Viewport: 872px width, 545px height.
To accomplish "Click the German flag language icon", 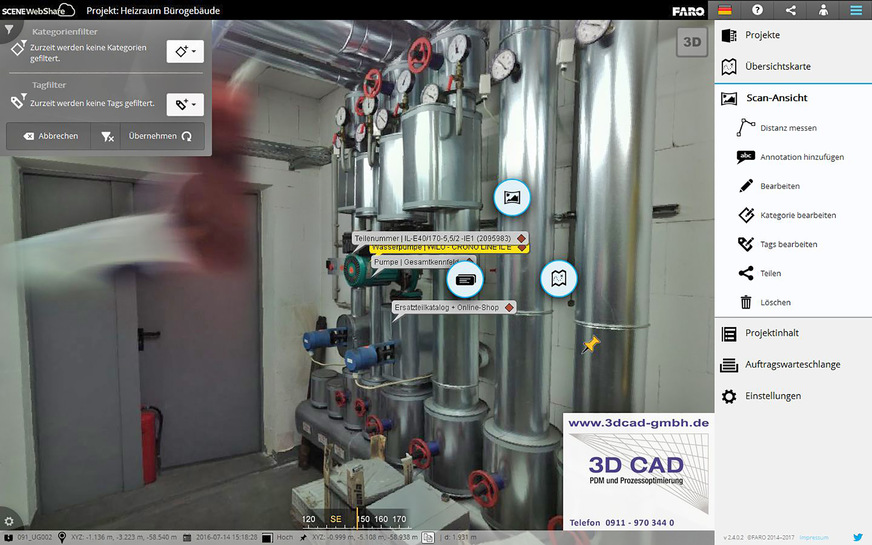I will pyautogui.click(x=726, y=10).
